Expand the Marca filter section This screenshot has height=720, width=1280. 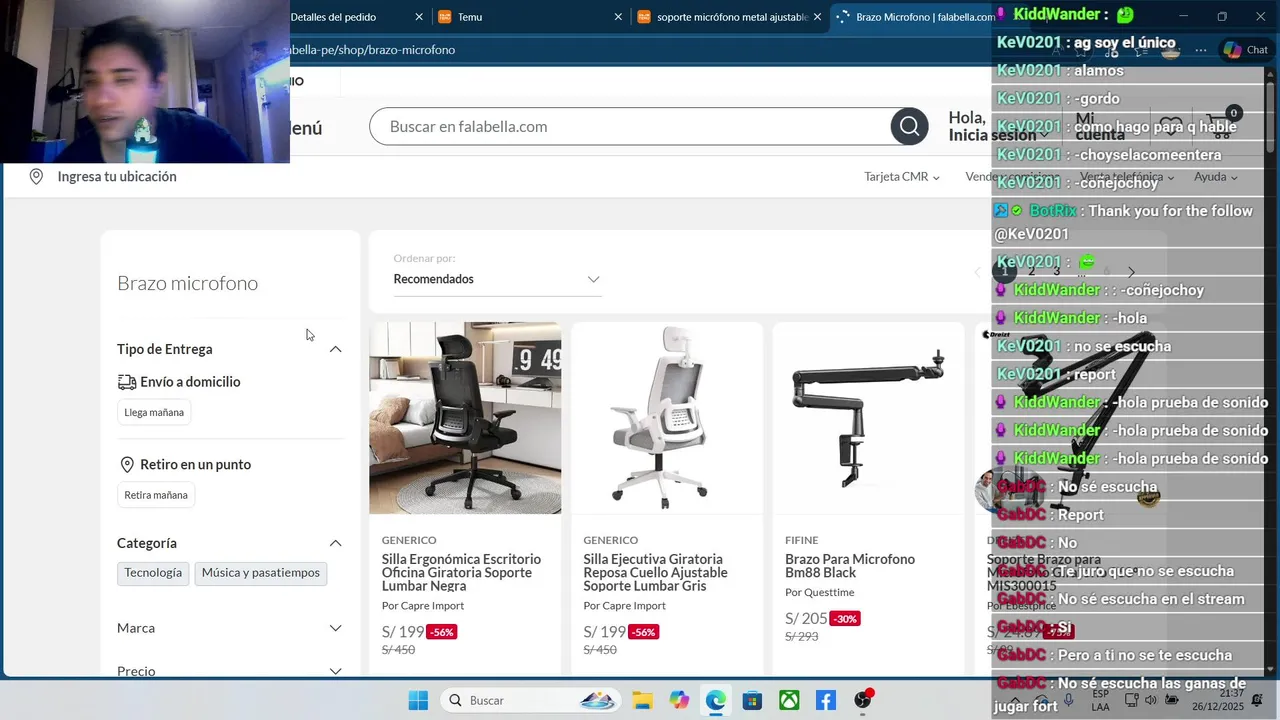click(x=336, y=628)
